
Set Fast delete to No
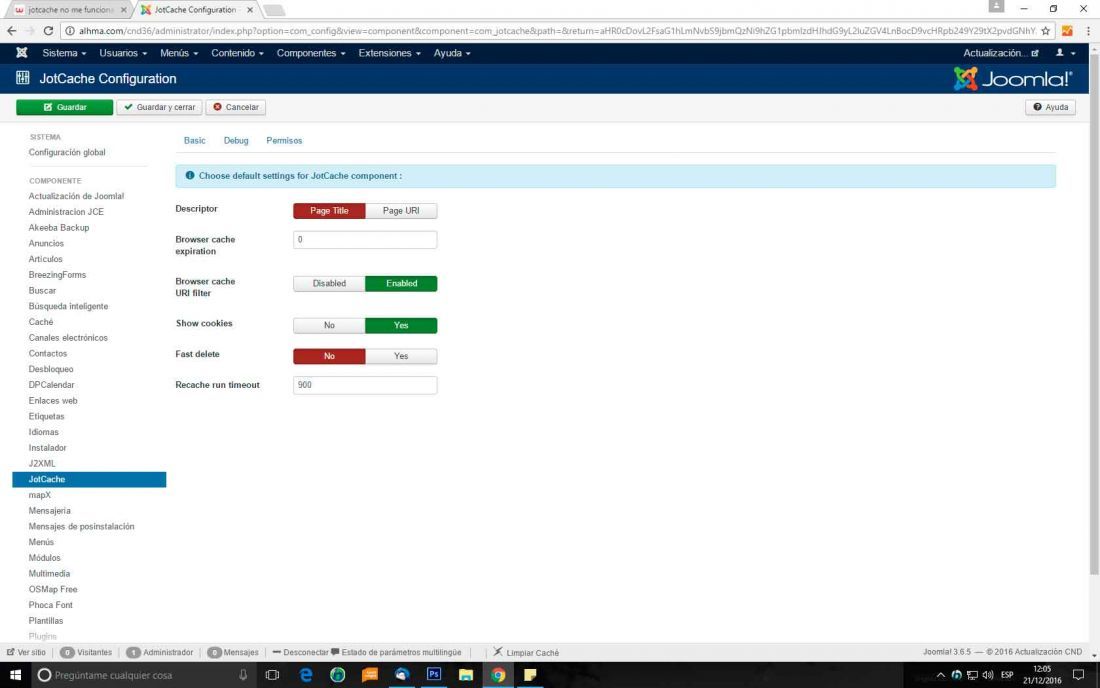(x=329, y=356)
